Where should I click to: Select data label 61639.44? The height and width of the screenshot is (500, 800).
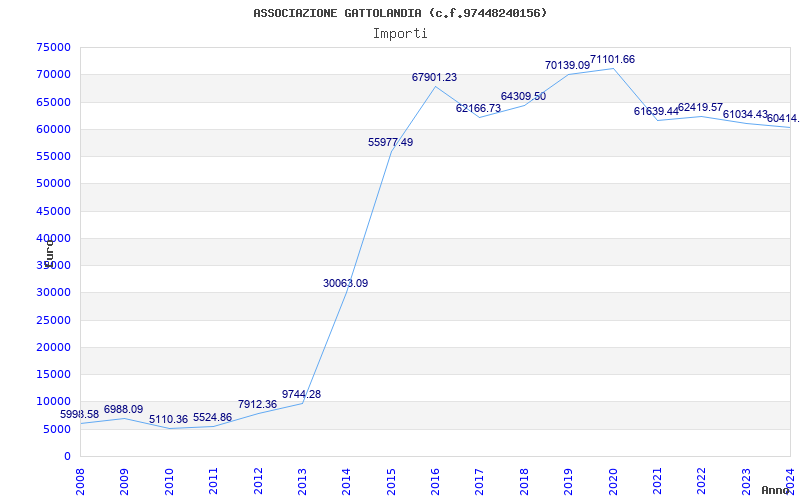(x=657, y=111)
